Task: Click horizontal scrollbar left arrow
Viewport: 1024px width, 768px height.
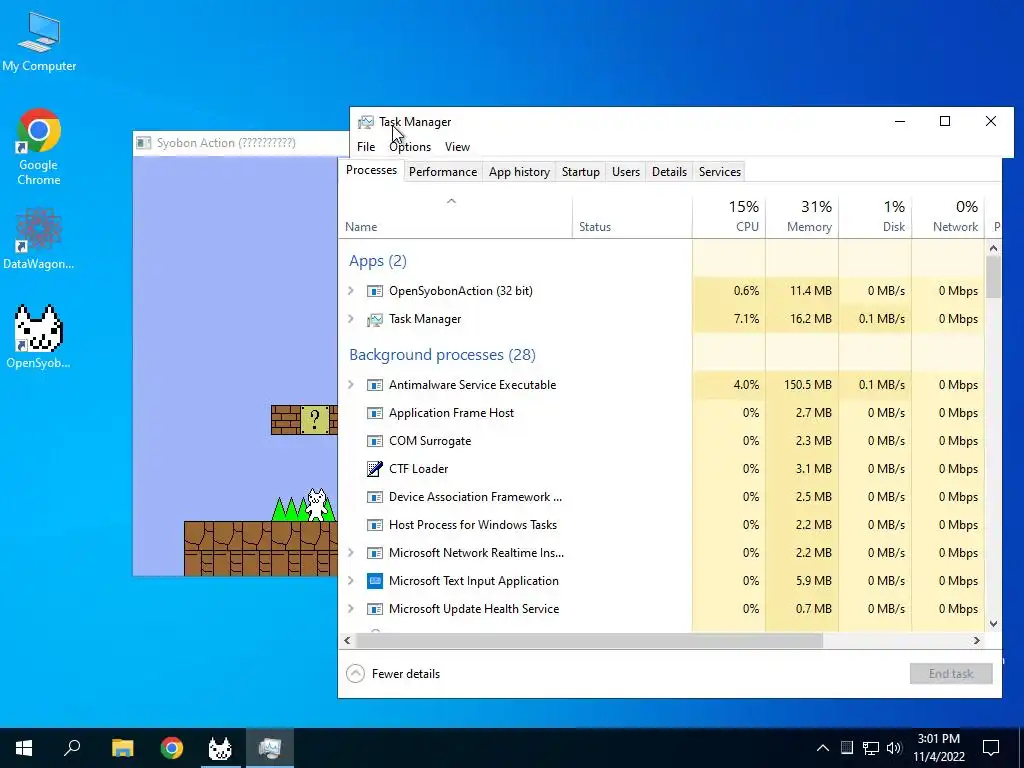Action: (x=347, y=641)
